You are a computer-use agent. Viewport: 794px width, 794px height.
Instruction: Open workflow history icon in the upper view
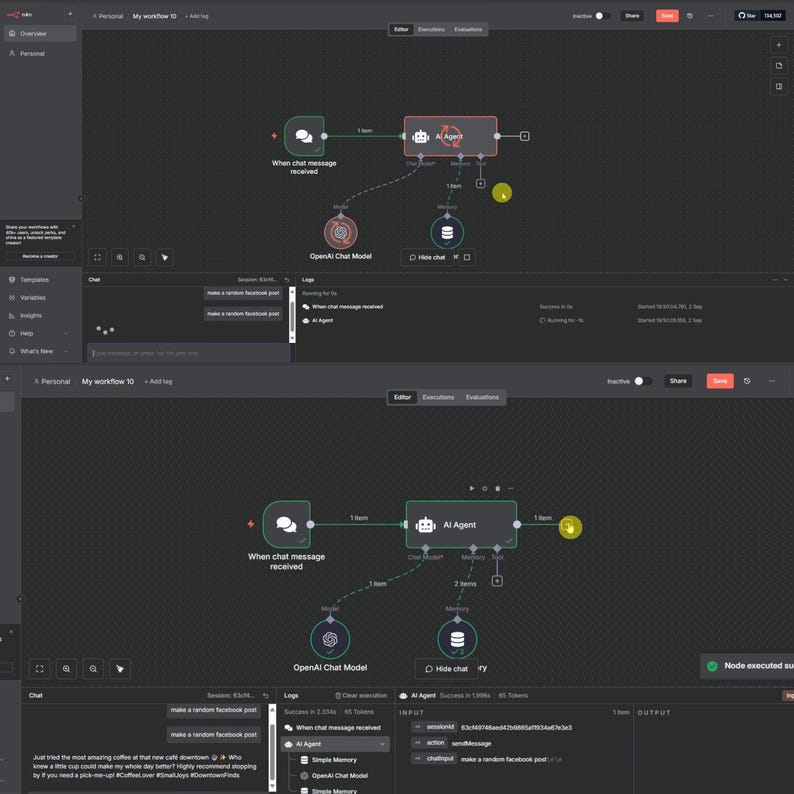pos(690,16)
